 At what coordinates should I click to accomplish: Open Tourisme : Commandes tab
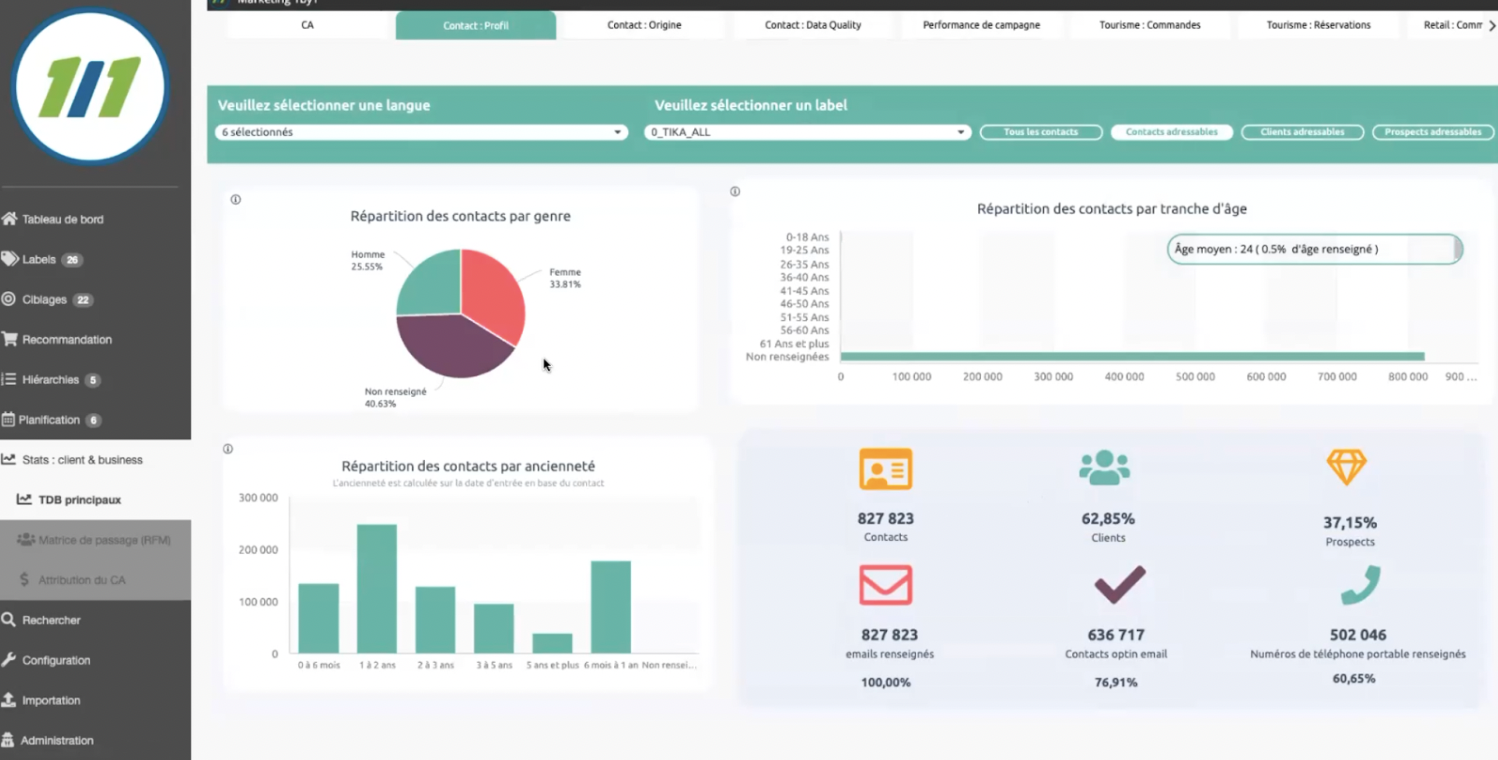pyautogui.click(x=1150, y=25)
